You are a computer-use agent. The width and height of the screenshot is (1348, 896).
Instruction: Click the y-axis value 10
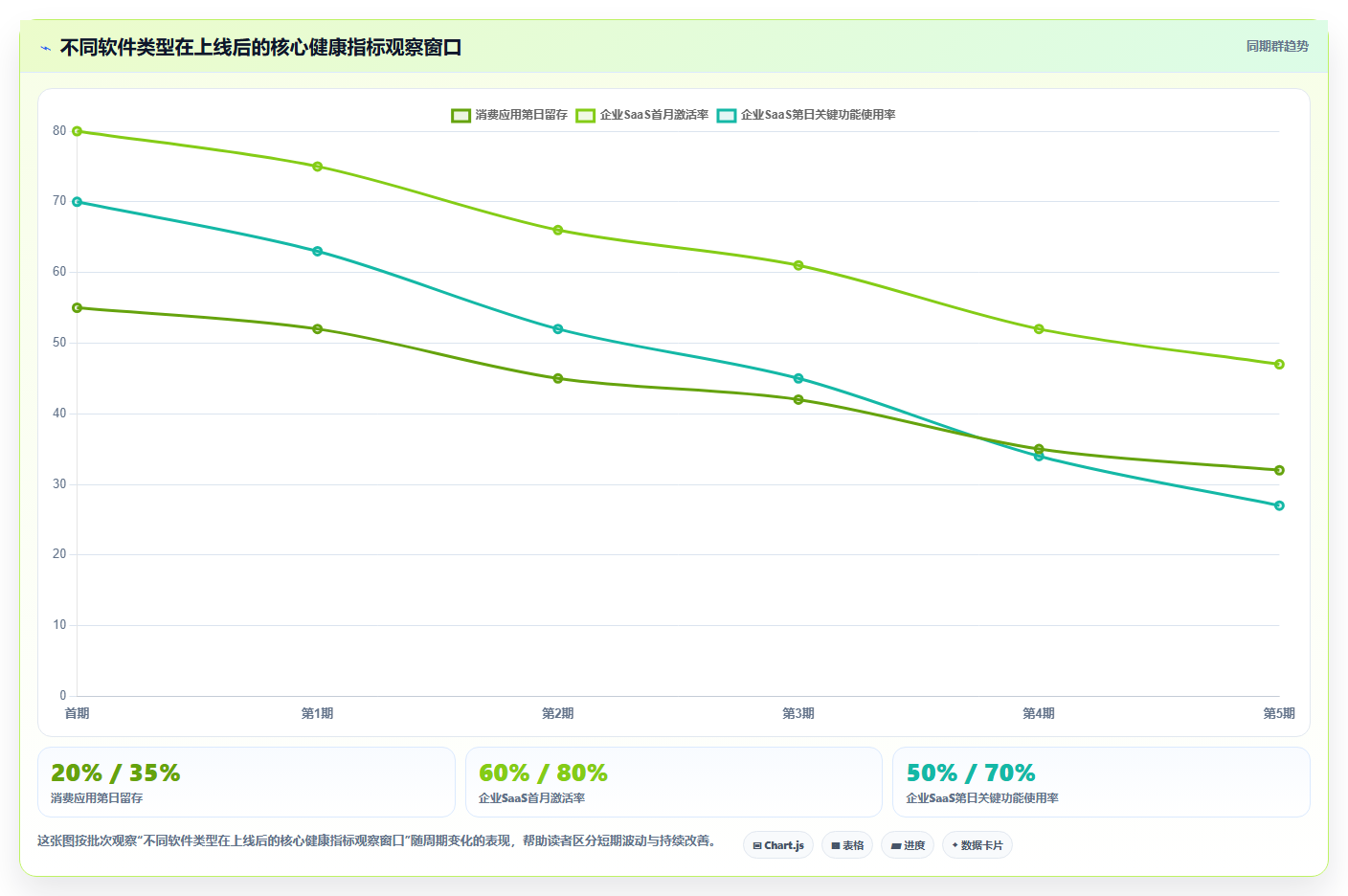[59, 625]
